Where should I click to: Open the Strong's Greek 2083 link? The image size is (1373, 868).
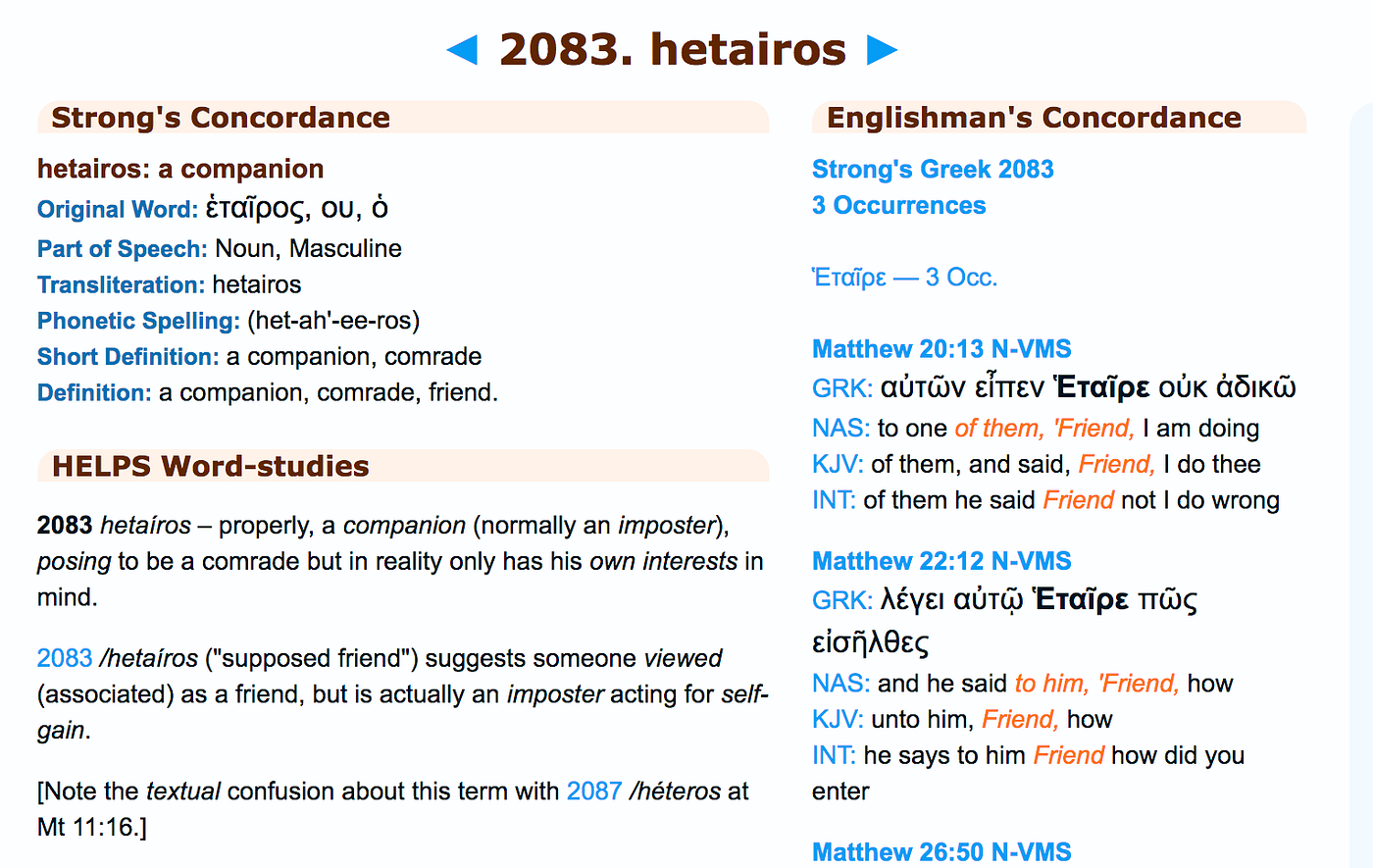point(933,169)
